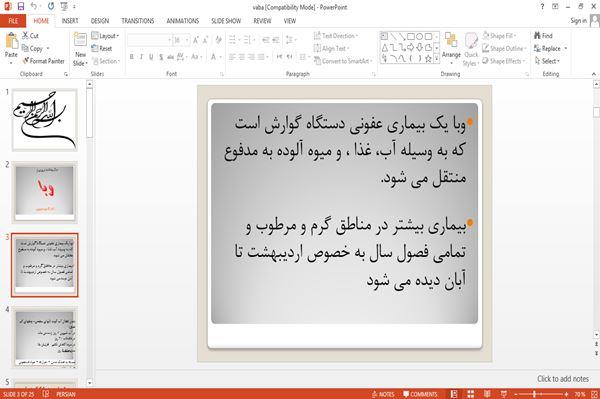The image size is (600, 399).
Task: Switch to the TRANSITIONS tab
Action: [x=138, y=21]
